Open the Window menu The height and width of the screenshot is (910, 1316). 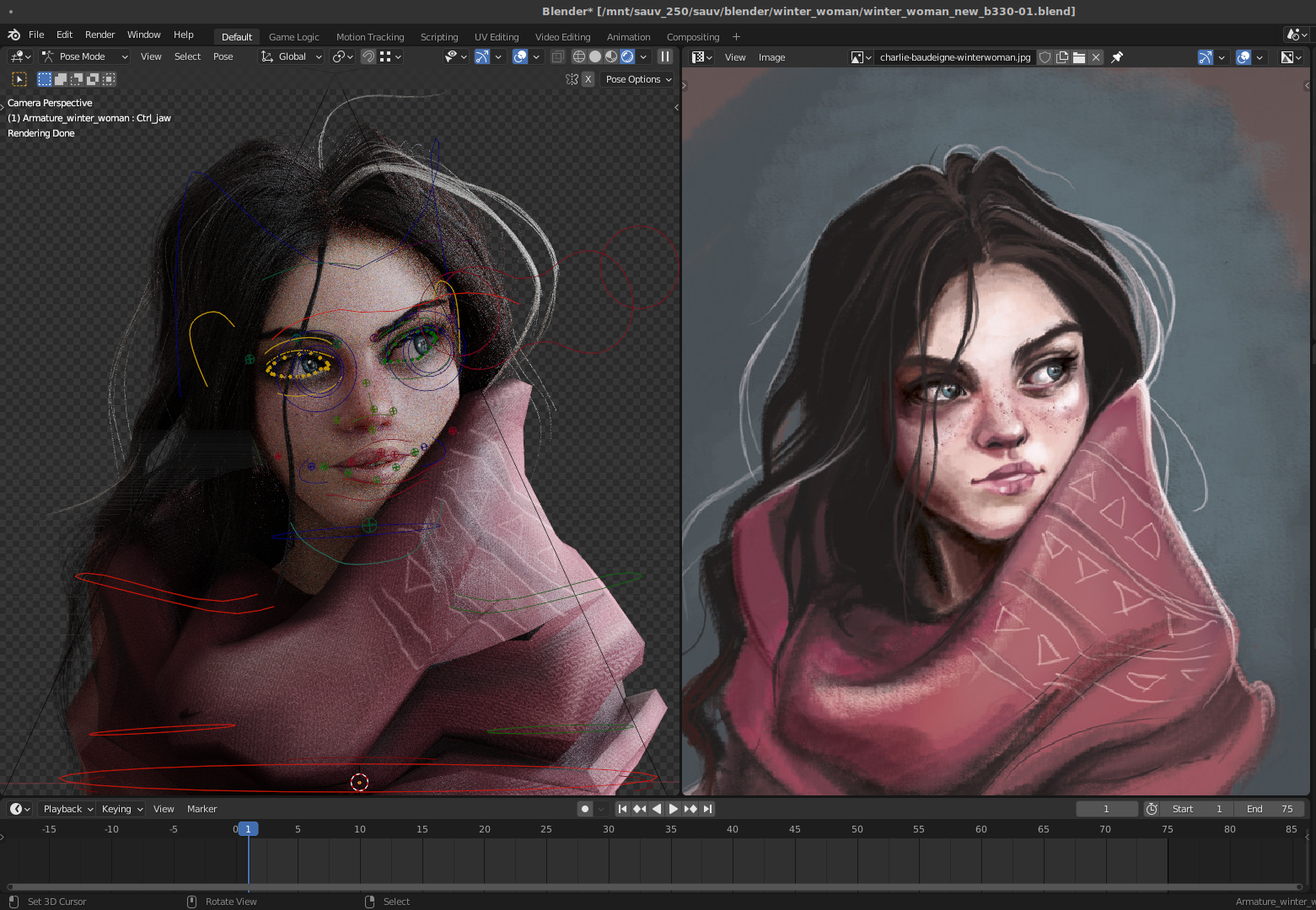[143, 35]
